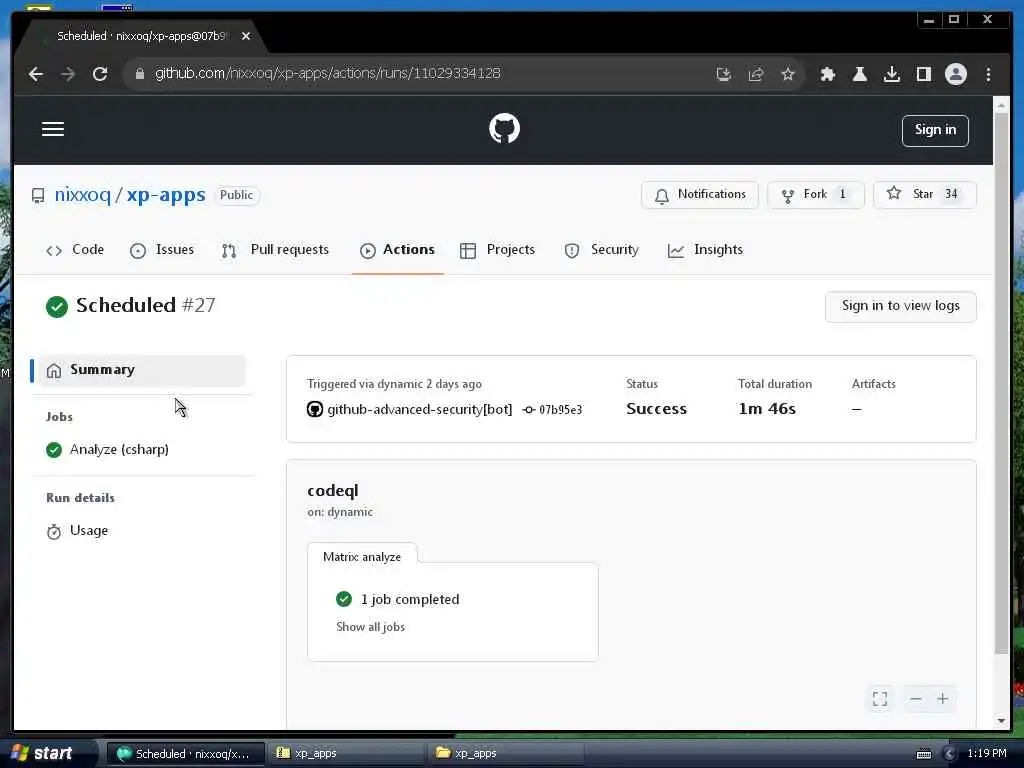Image resolution: width=1024 pixels, height=768 pixels.
Task: Open the Security tab
Action: (601, 250)
